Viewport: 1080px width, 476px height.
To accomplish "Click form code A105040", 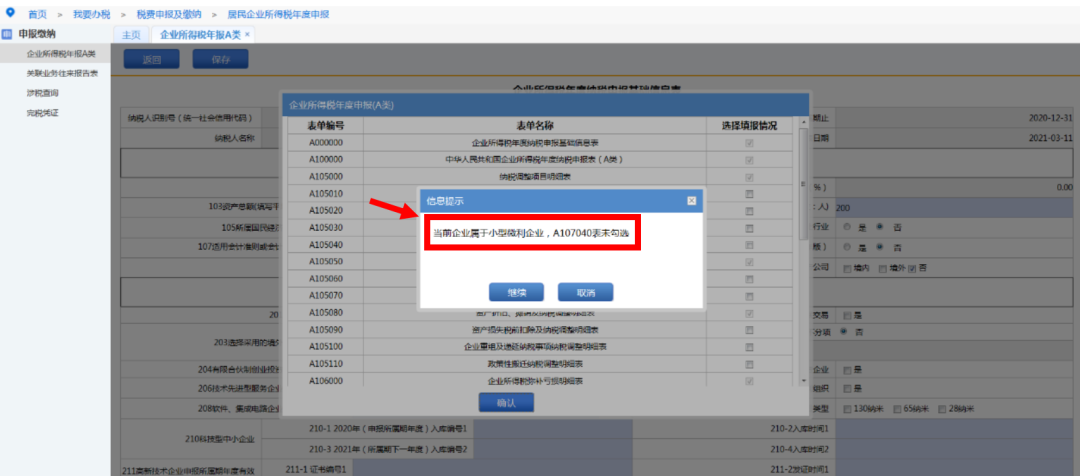I will pos(326,245).
